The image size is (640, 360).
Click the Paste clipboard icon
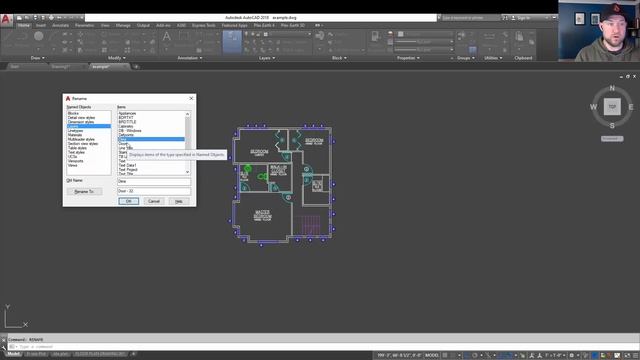tap(519, 37)
